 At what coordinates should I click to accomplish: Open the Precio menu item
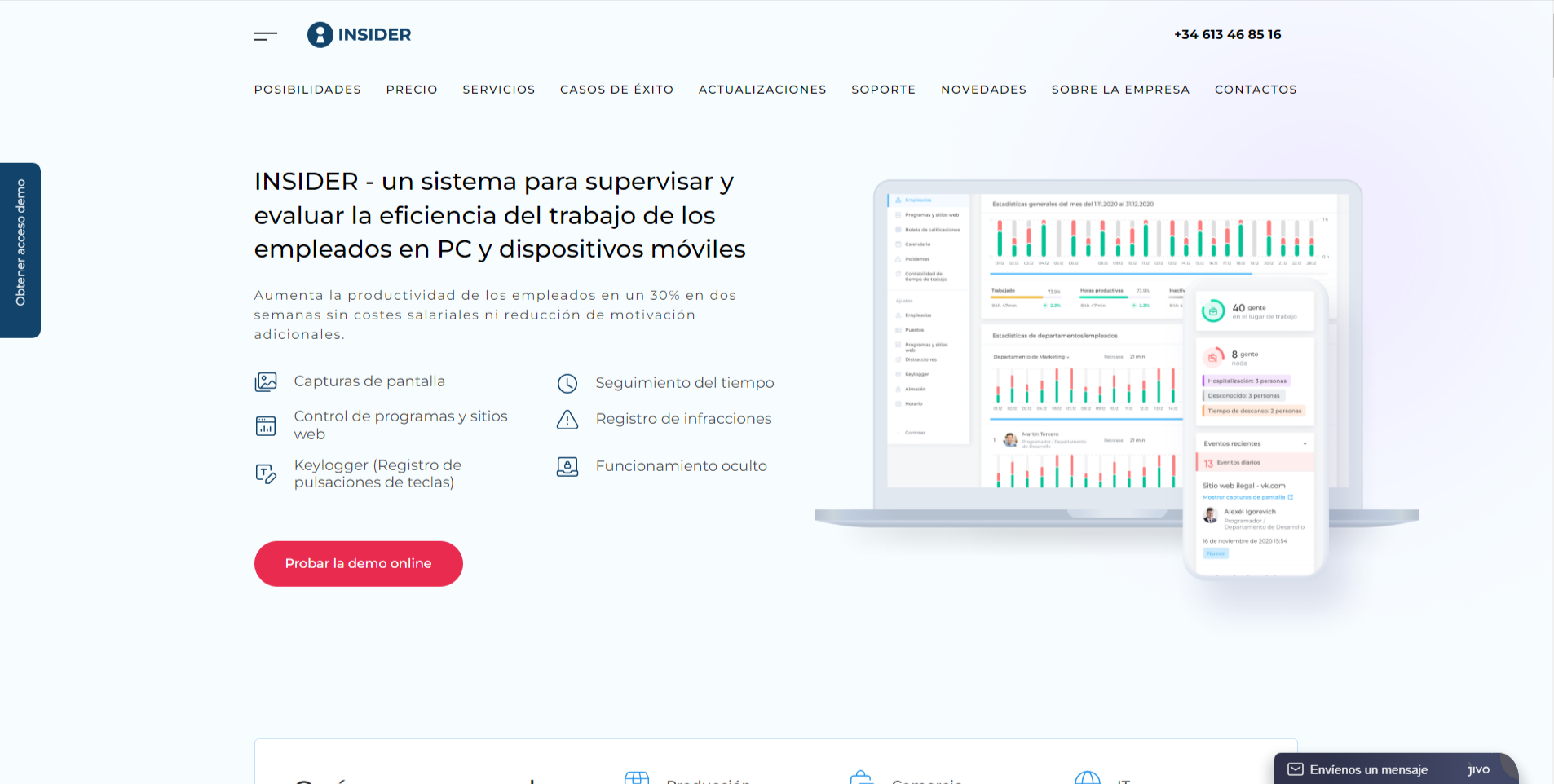tap(412, 90)
